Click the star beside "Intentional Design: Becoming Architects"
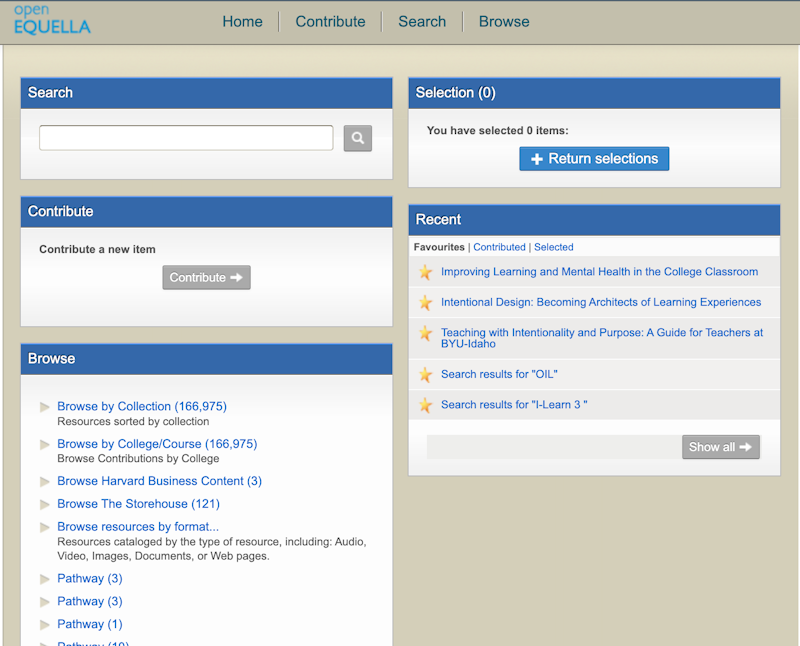The height and width of the screenshot is (646, 800). point(425,301)
